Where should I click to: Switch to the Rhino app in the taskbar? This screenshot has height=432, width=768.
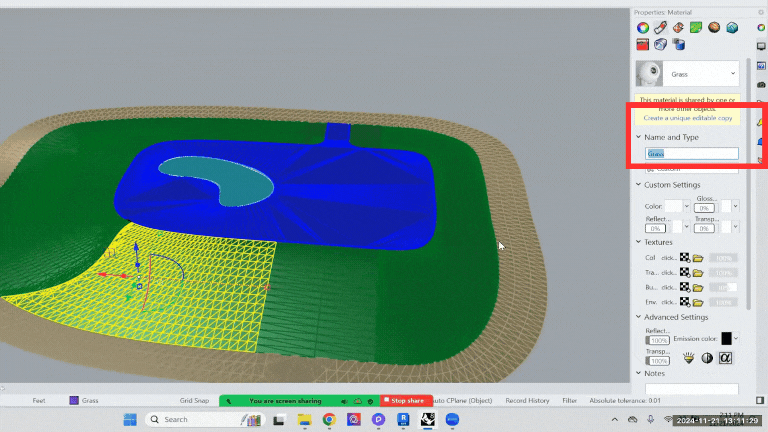point(428,420)
